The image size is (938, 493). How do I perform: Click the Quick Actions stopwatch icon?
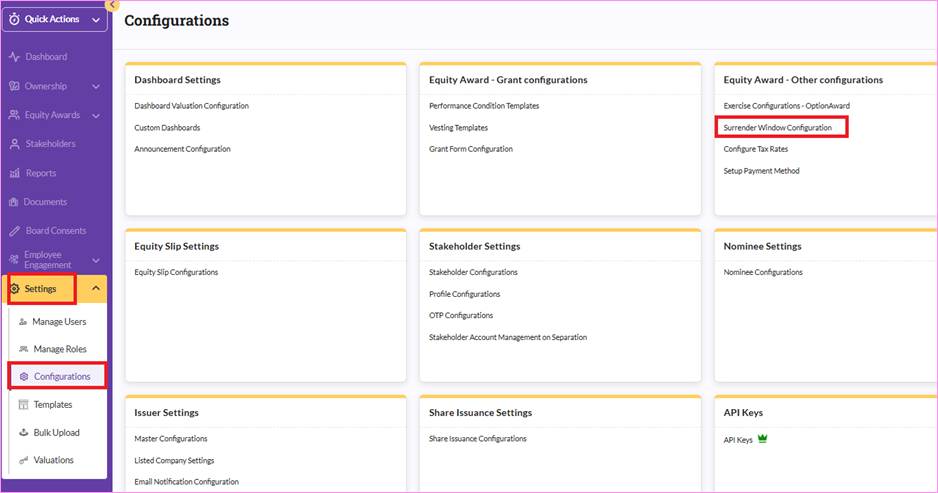coord(14,19)
